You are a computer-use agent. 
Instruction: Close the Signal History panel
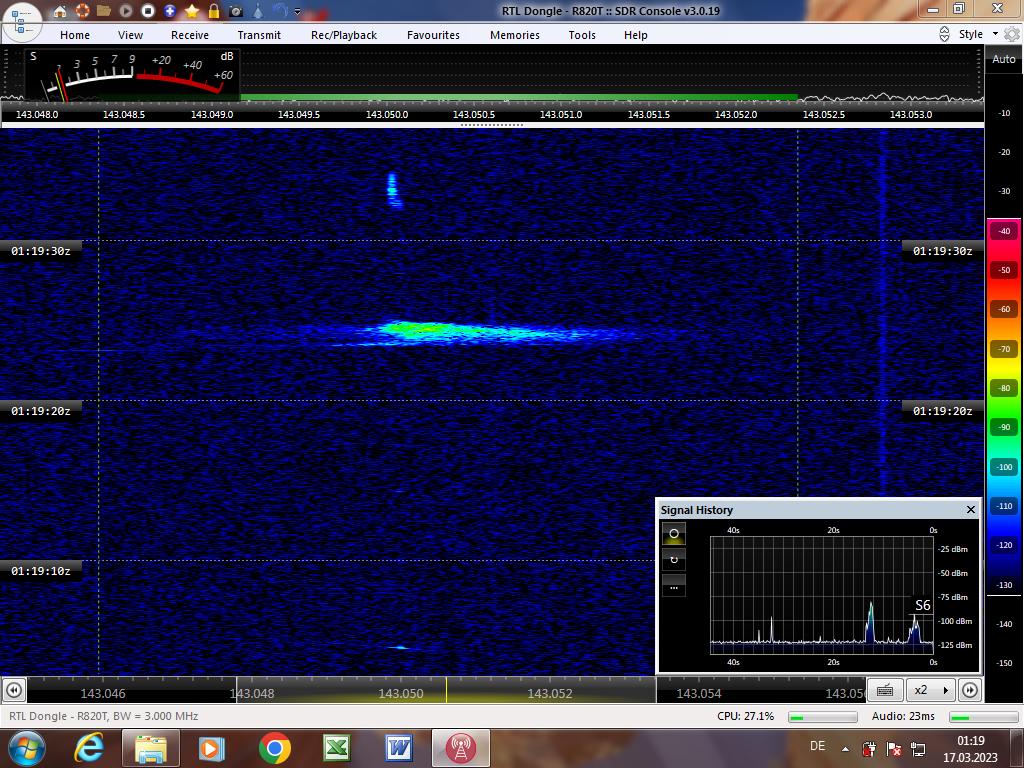tap(970, 509)
